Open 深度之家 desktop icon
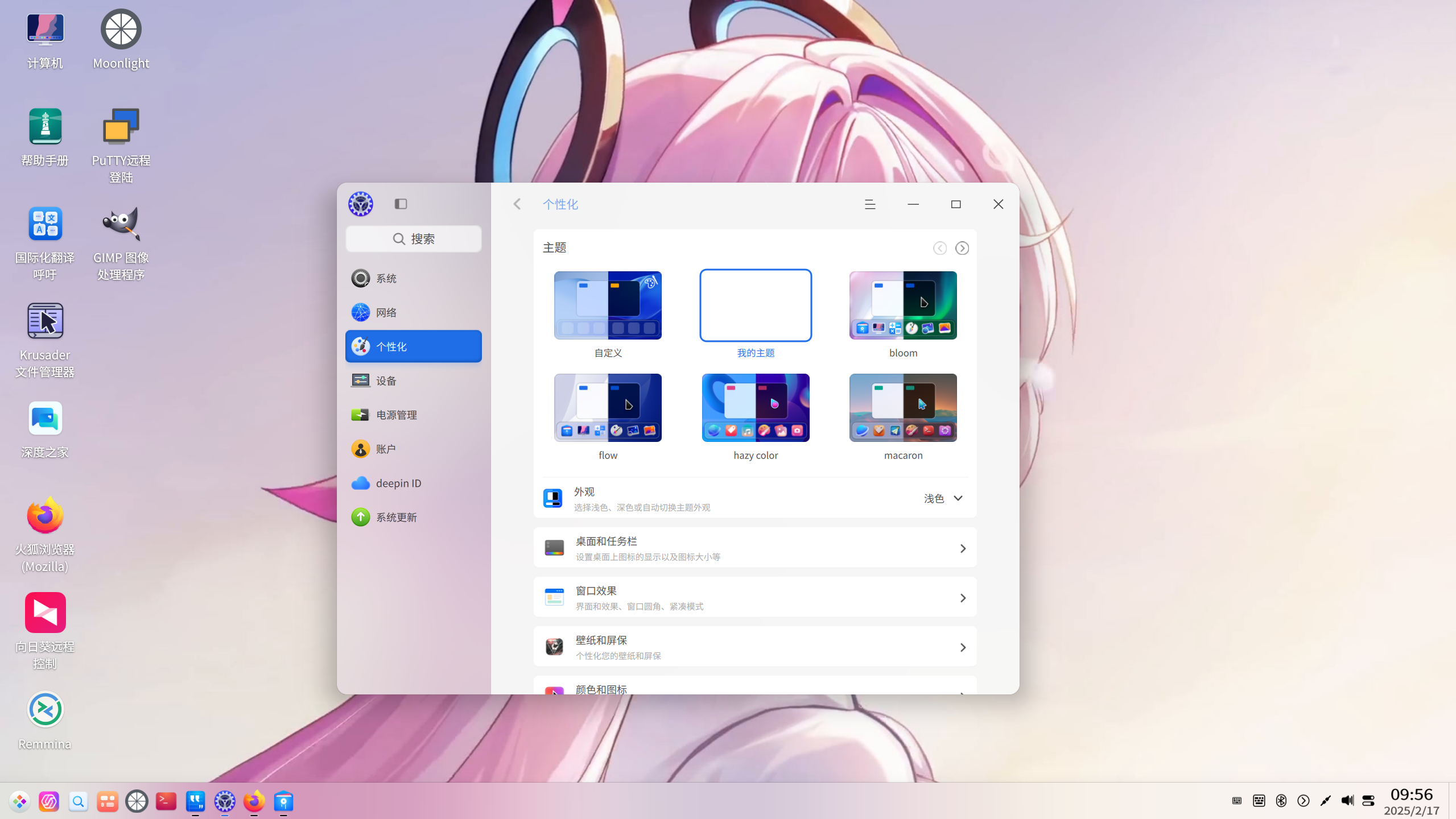 pos(45,429)
